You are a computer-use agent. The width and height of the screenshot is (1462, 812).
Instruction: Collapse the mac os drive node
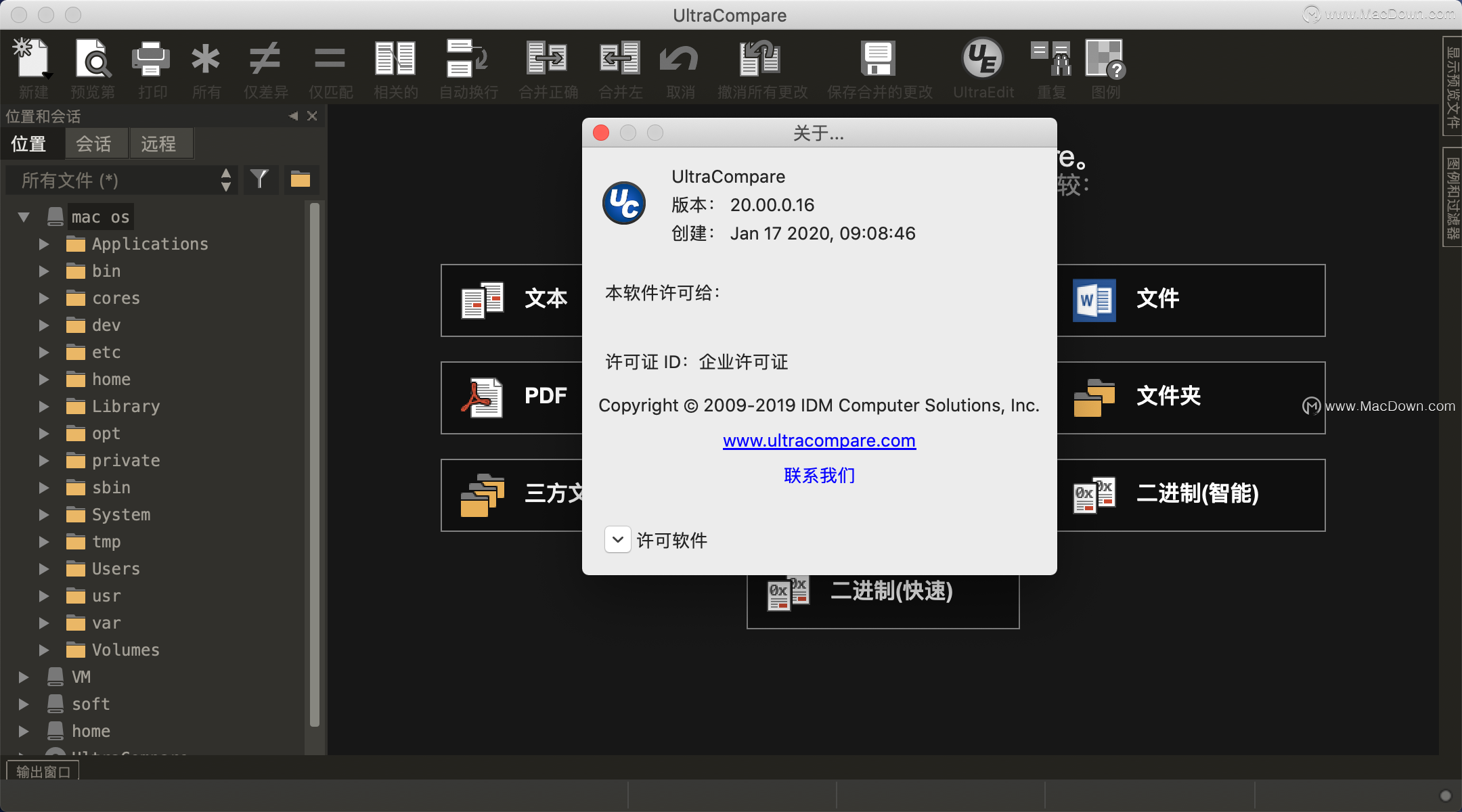click(x=24, y=217)
